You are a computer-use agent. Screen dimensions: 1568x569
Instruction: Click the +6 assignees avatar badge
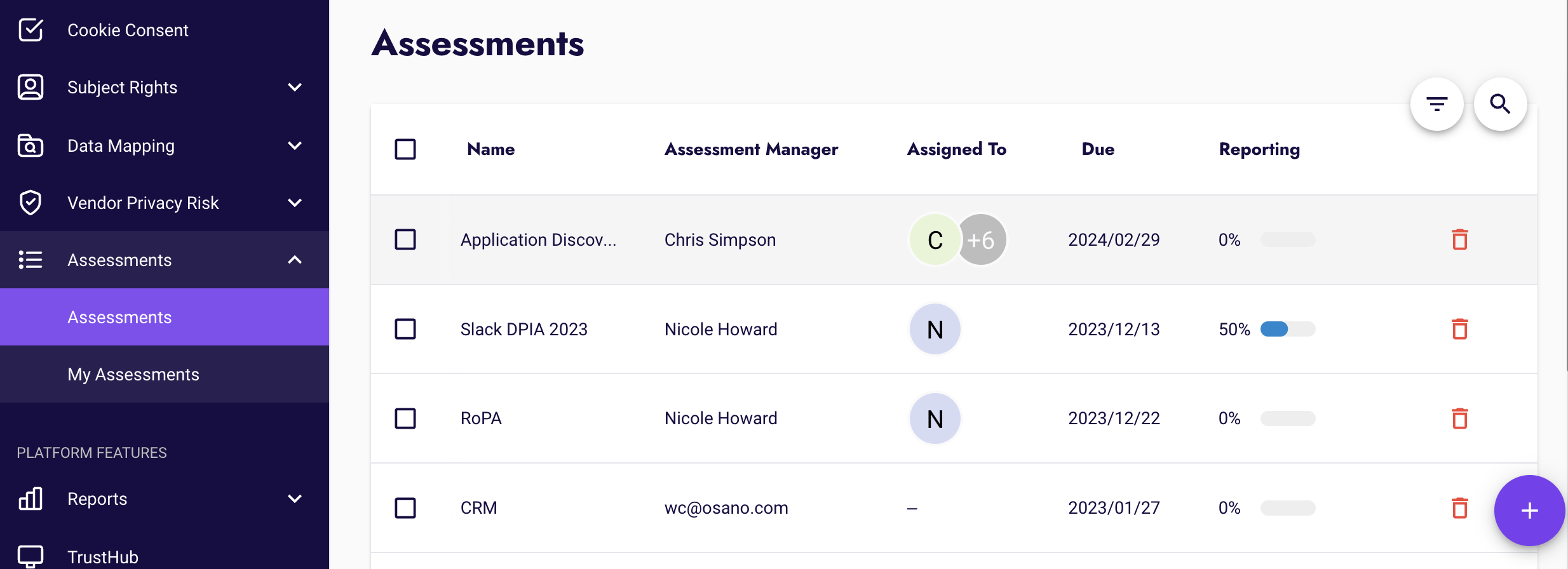982,240
